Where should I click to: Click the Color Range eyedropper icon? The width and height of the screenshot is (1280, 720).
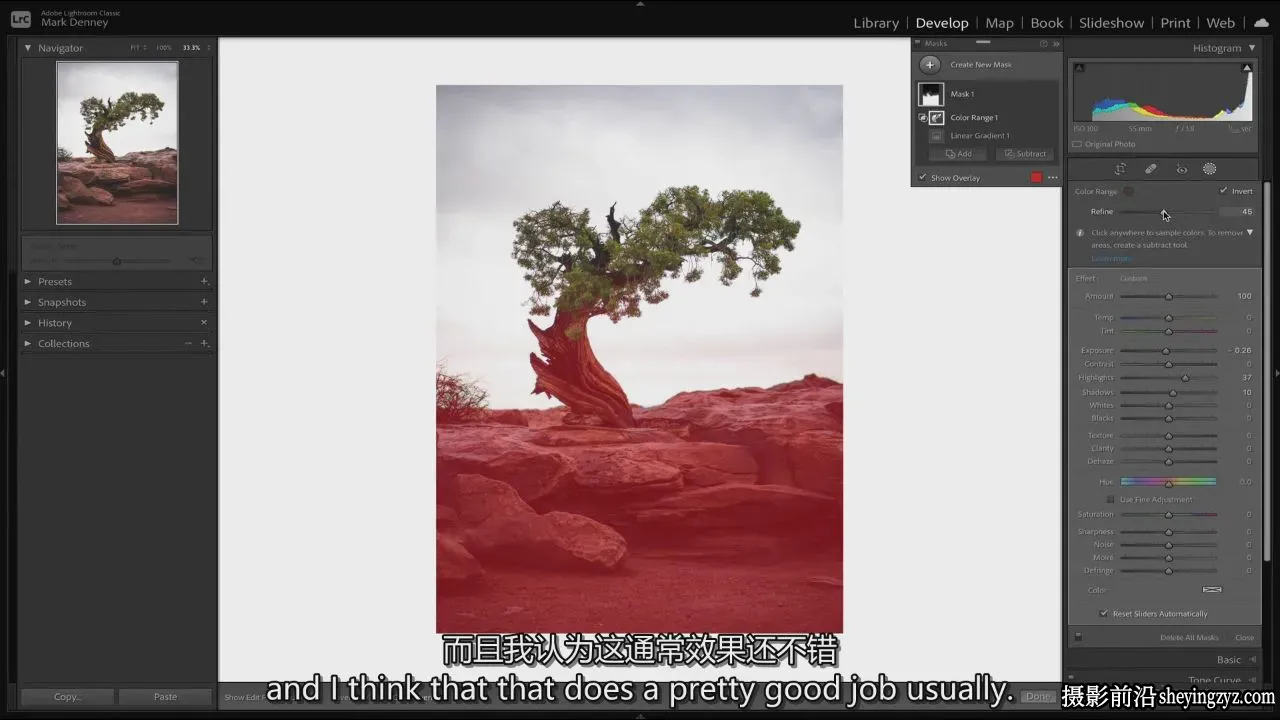(x=1128, y=191)
